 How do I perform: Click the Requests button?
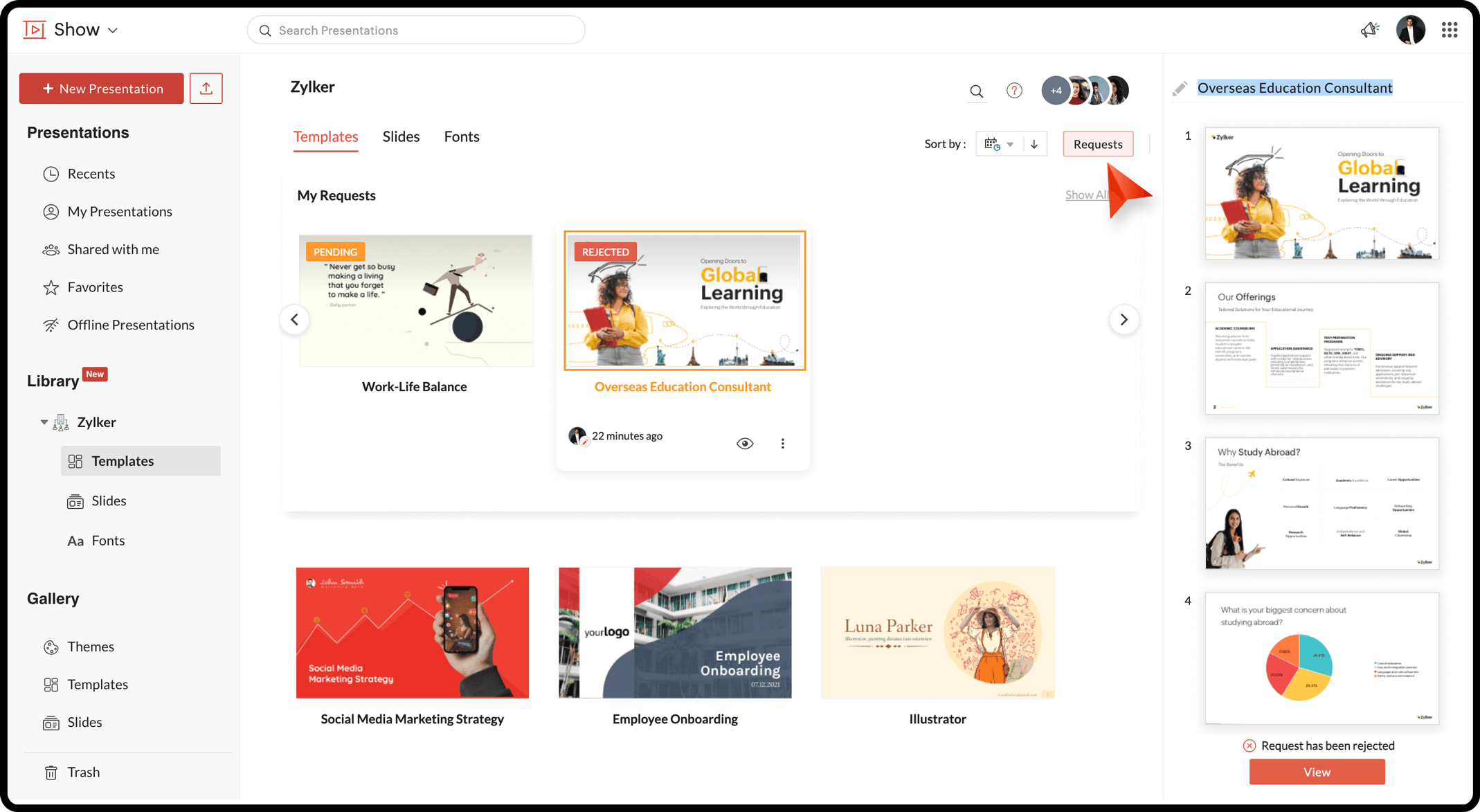[x=1098, y=144]
